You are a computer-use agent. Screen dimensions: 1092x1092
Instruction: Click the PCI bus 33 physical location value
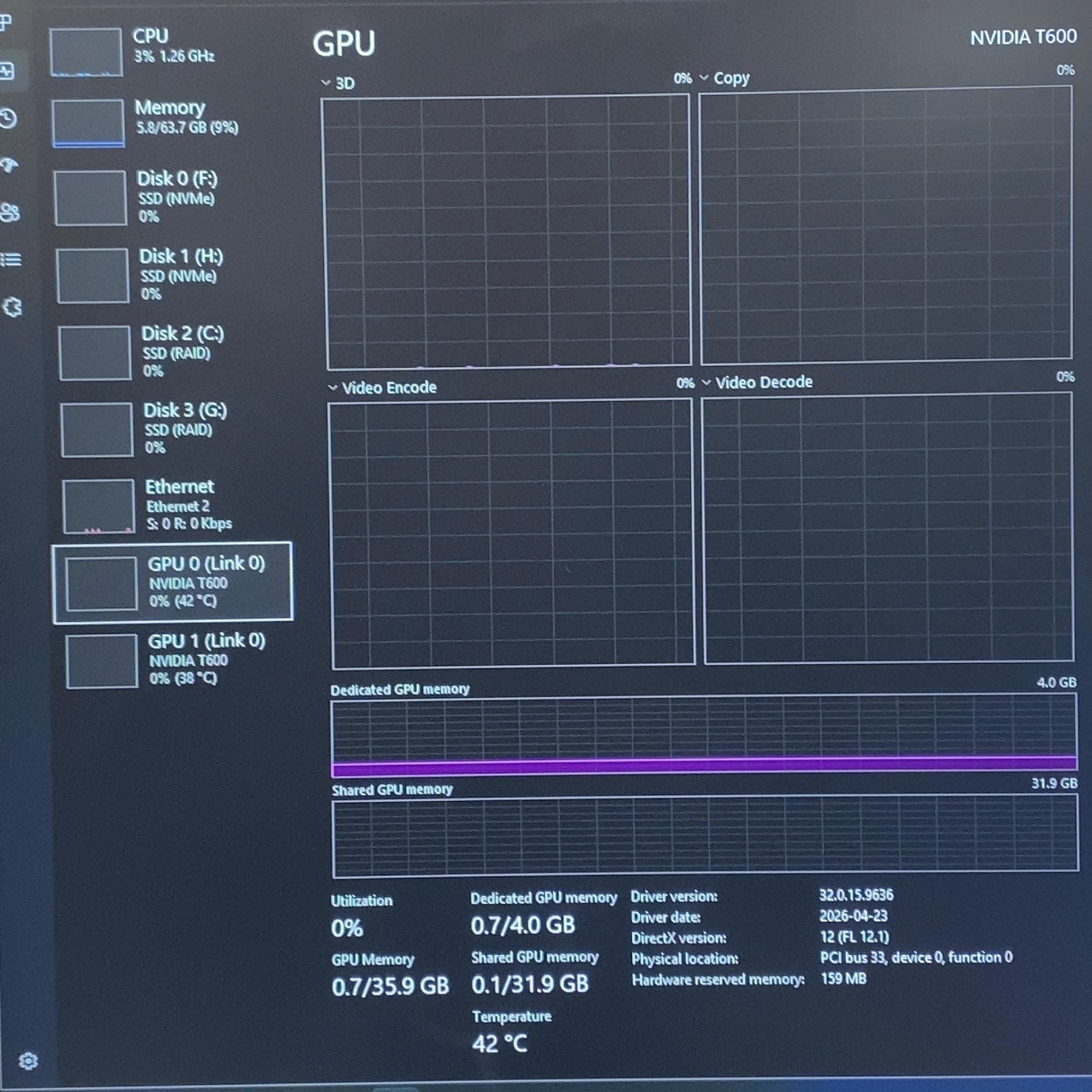tap(916, 957)
